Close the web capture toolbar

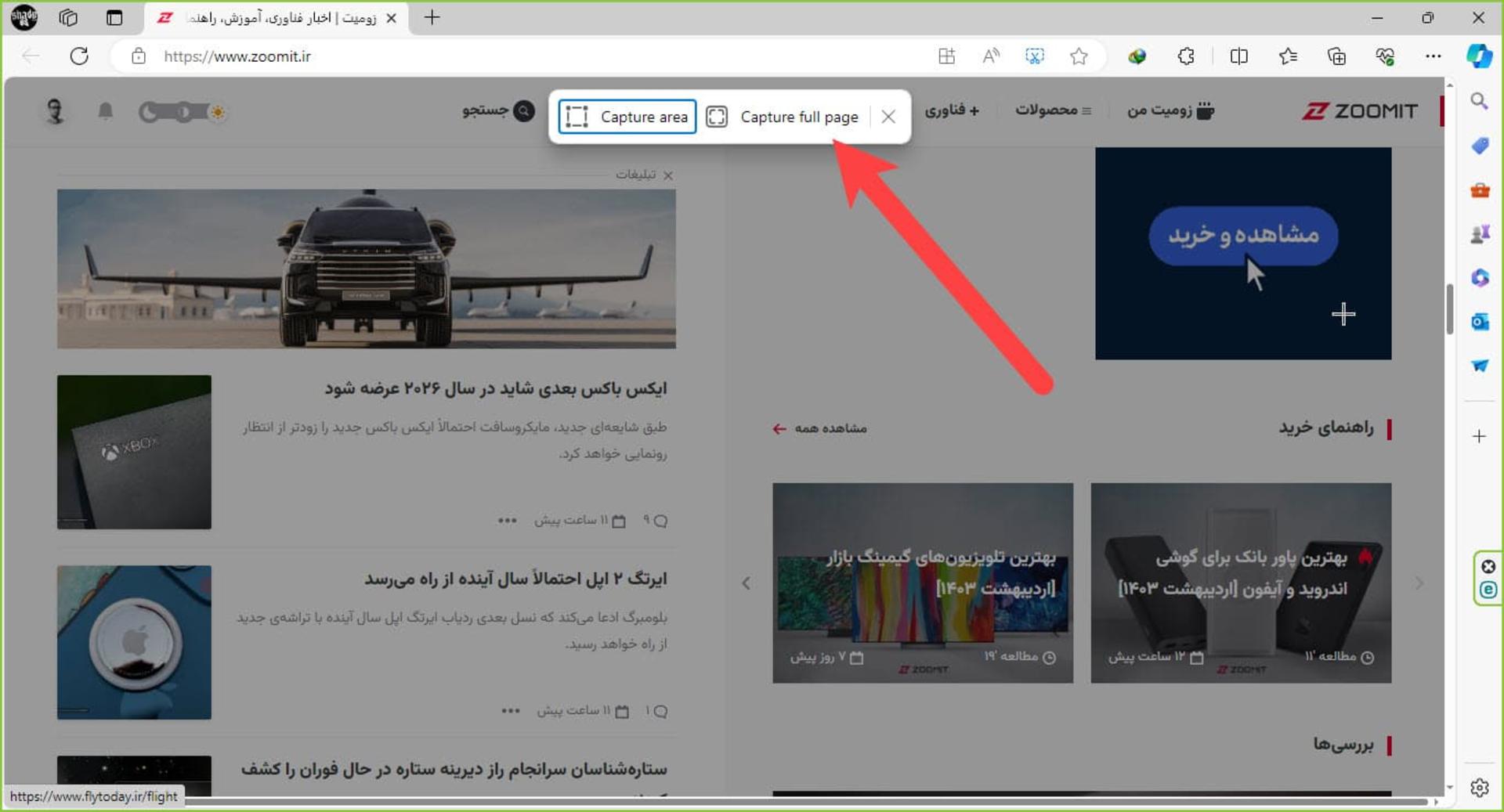coord(888,117)
